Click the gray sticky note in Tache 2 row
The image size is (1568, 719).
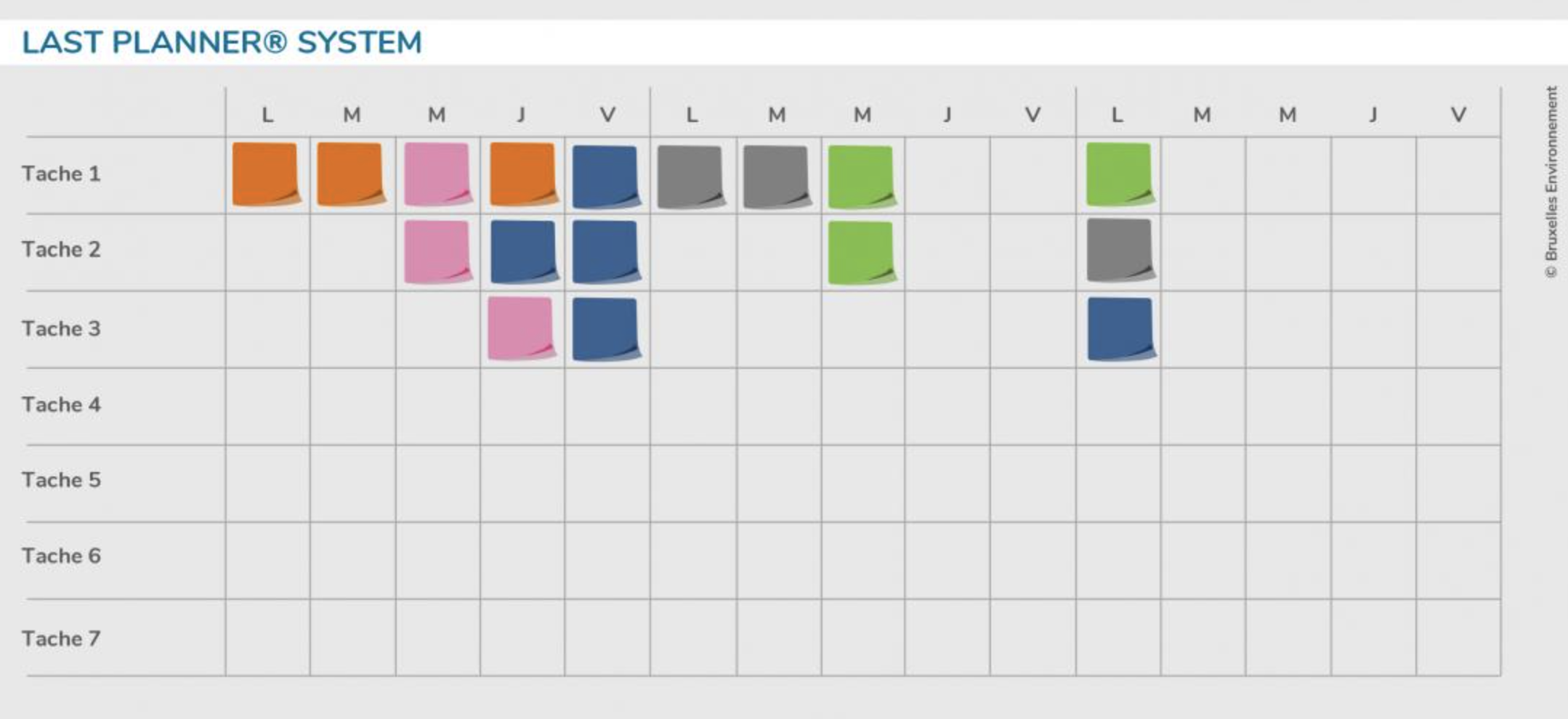pos(1120,250)
